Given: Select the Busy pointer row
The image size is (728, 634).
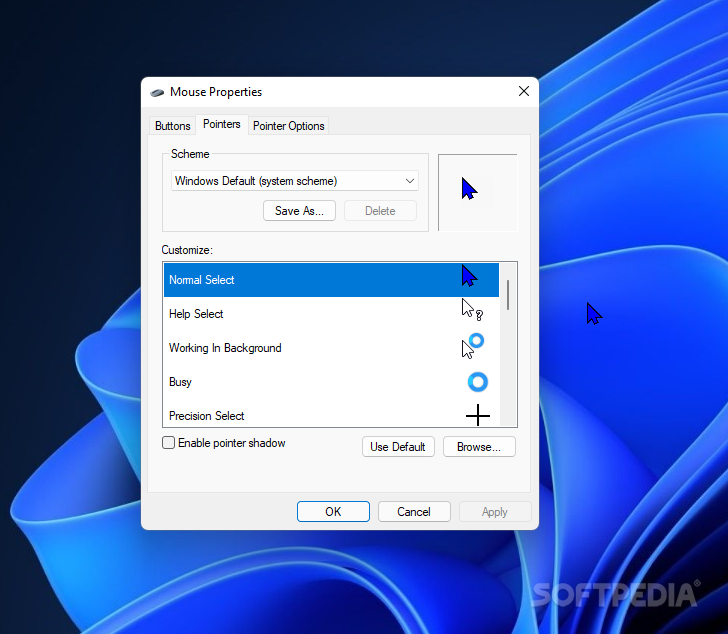Looking at the screenshot, I should (331, 382).
